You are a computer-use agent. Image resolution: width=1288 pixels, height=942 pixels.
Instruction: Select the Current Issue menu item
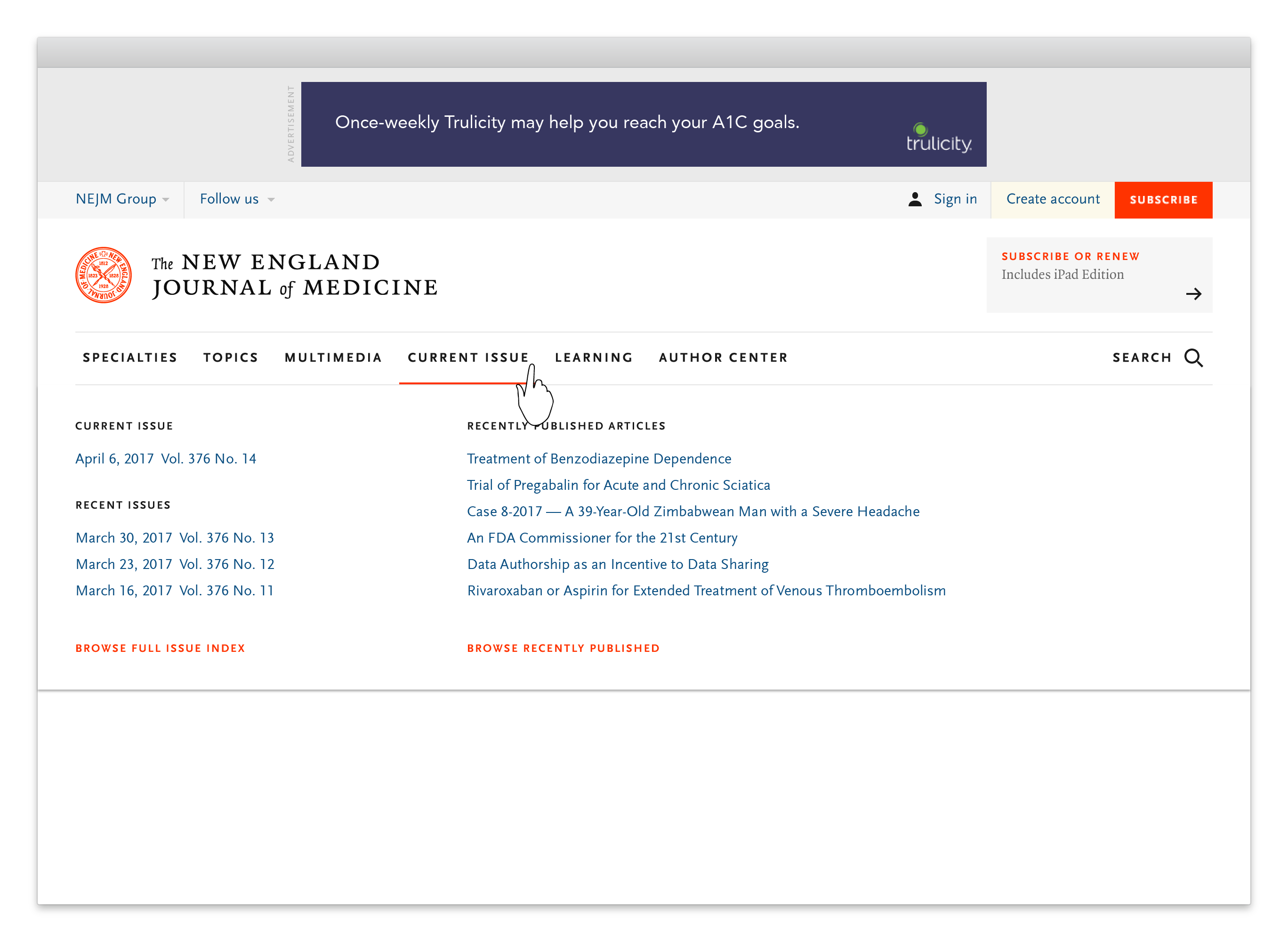[468, 357]
